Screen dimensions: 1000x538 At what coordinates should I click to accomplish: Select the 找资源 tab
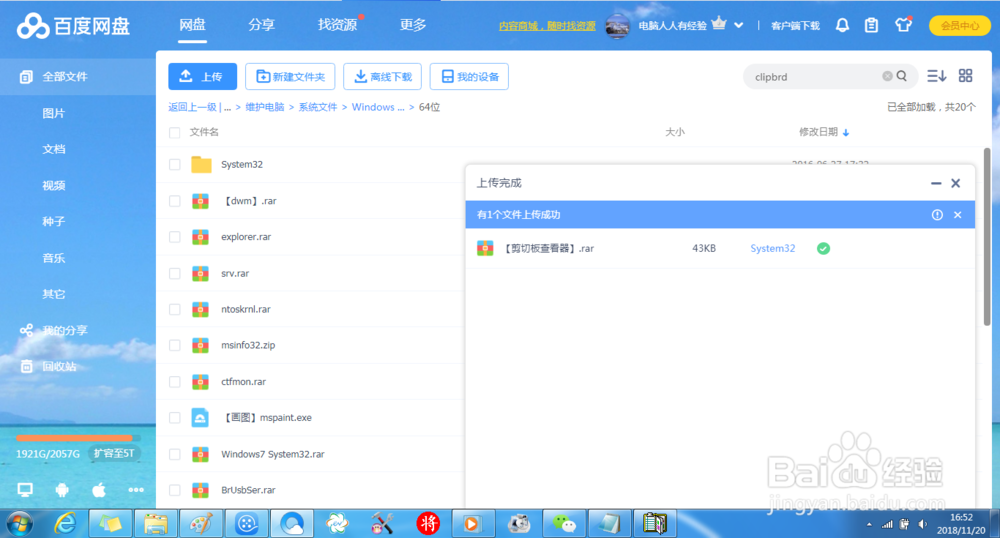point(337,25)
